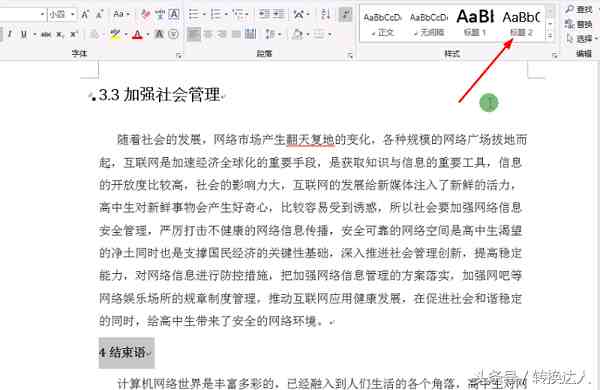Click 查找 (Find) button

579,9
